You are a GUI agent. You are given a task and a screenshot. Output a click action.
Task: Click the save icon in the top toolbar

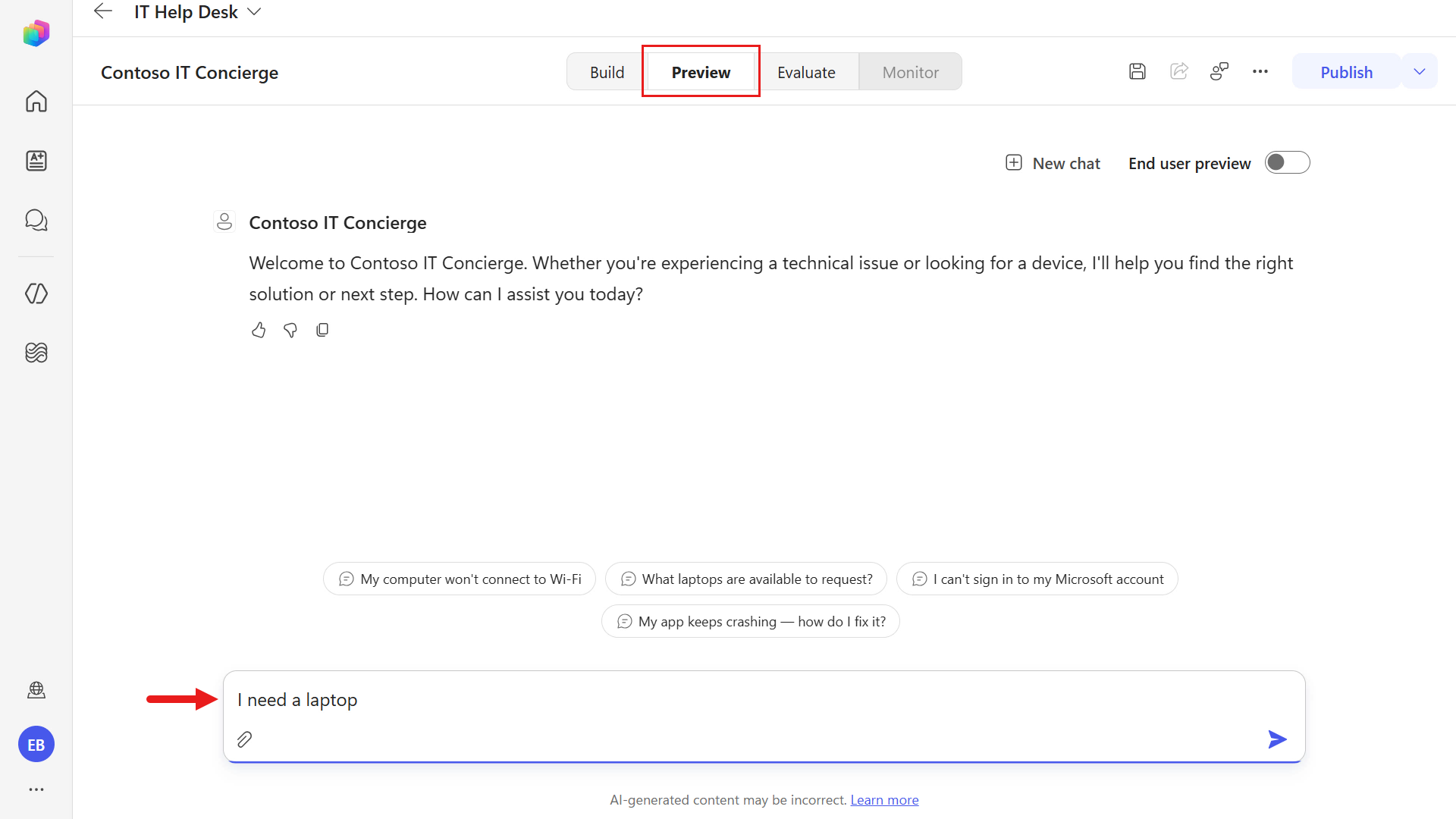(x=1137, y=71)
